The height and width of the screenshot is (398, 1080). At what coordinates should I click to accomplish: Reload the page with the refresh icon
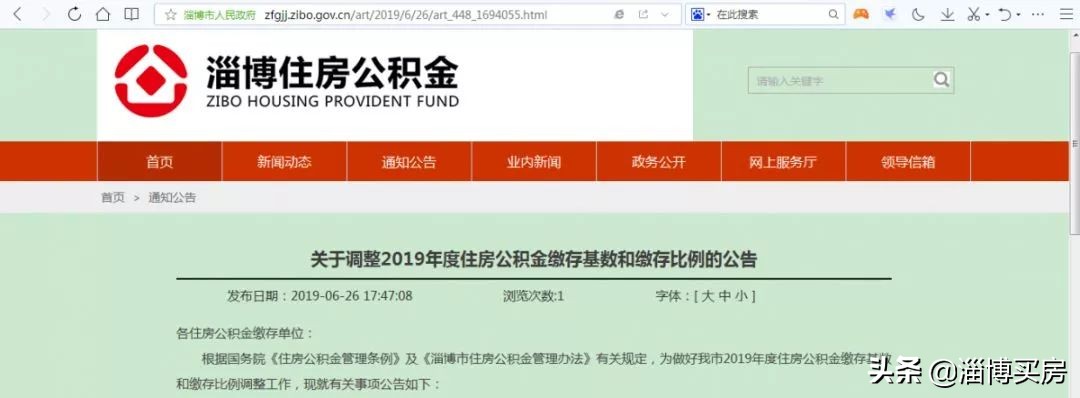coord(74,14)
